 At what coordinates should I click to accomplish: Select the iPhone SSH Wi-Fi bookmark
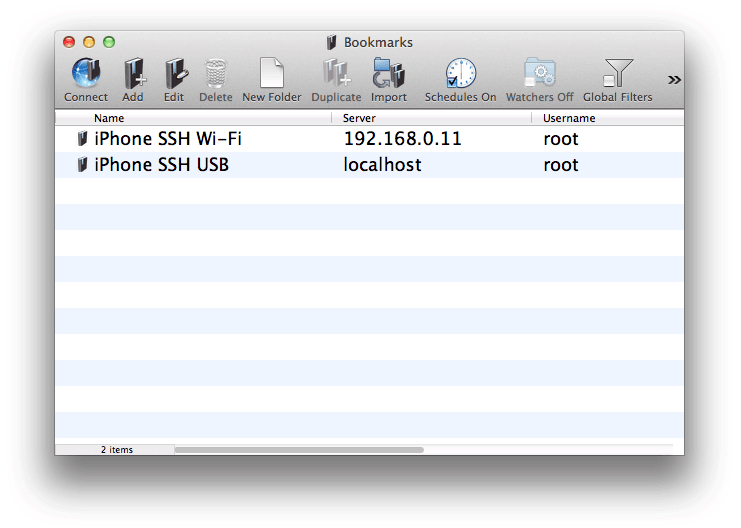pos(167,139)
